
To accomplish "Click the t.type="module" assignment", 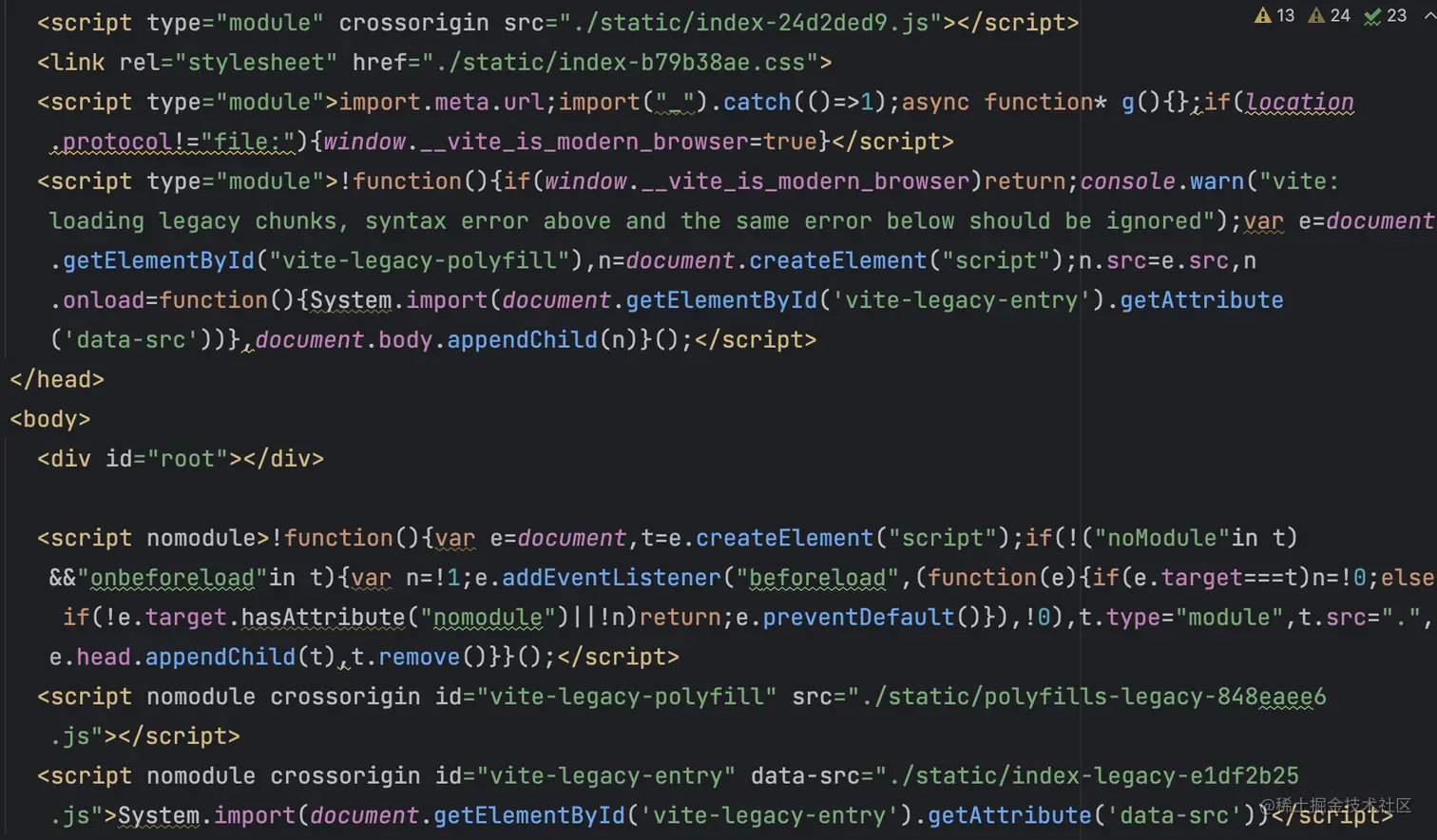I will tap(1182, 618).
